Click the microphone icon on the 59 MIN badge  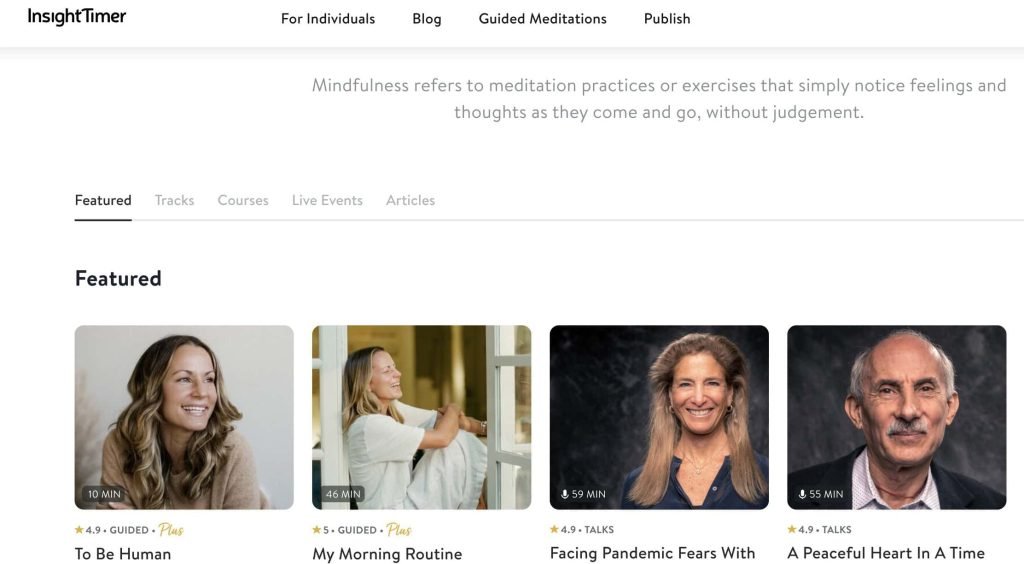(565, 494)
